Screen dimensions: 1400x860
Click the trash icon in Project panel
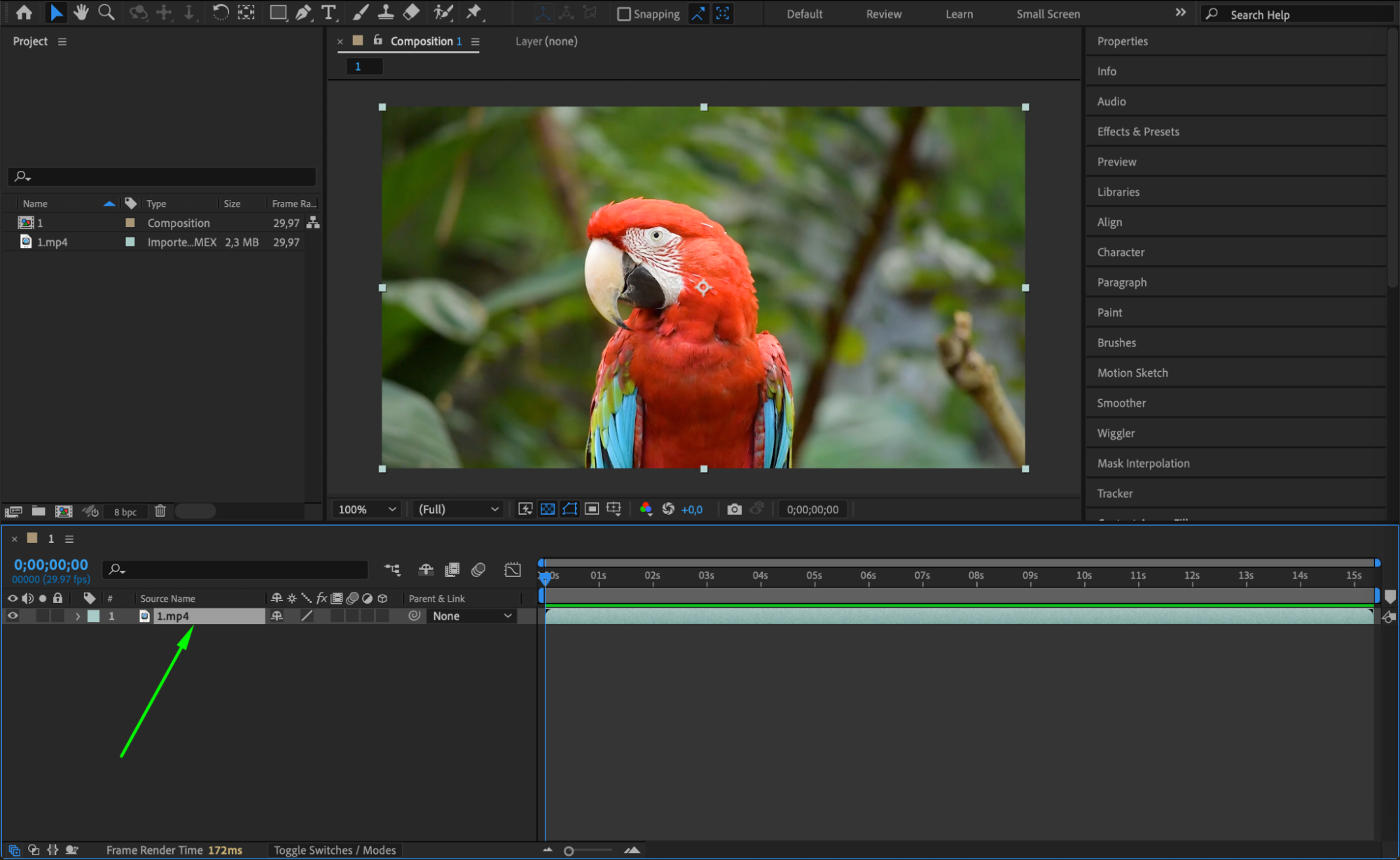[160, 511]
